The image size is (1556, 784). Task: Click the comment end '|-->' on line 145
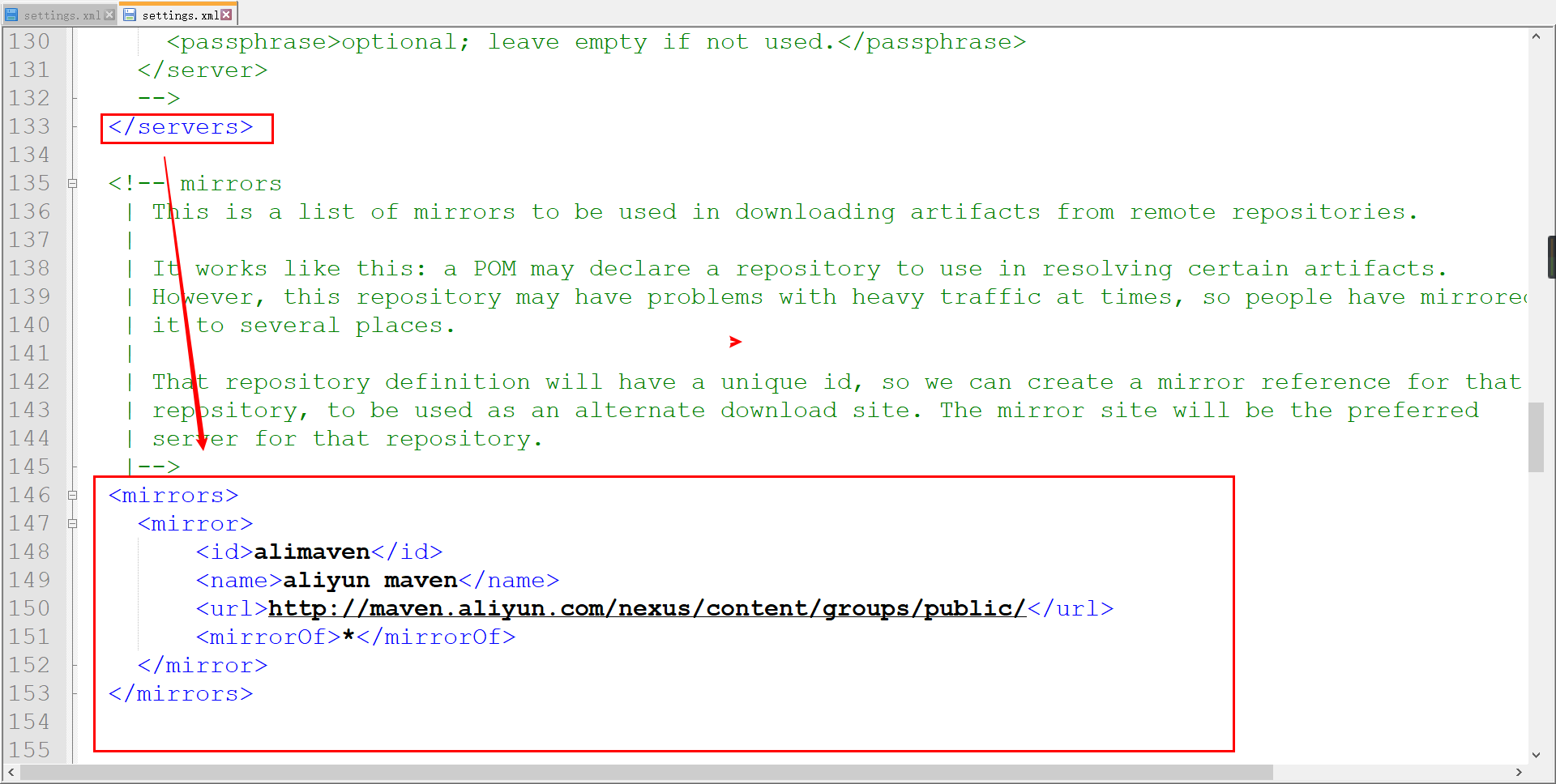[x=153, y=467]
